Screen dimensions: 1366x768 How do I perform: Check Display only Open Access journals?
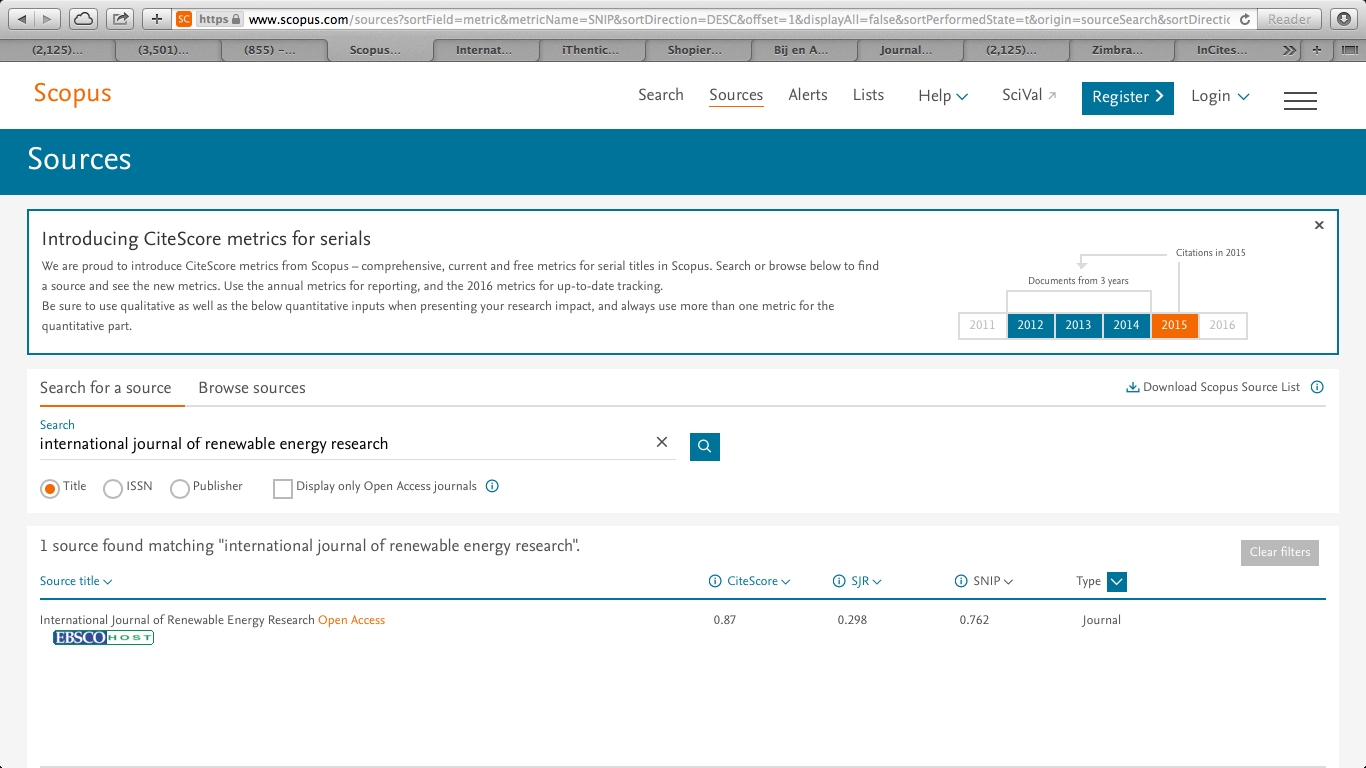(283, 489)
